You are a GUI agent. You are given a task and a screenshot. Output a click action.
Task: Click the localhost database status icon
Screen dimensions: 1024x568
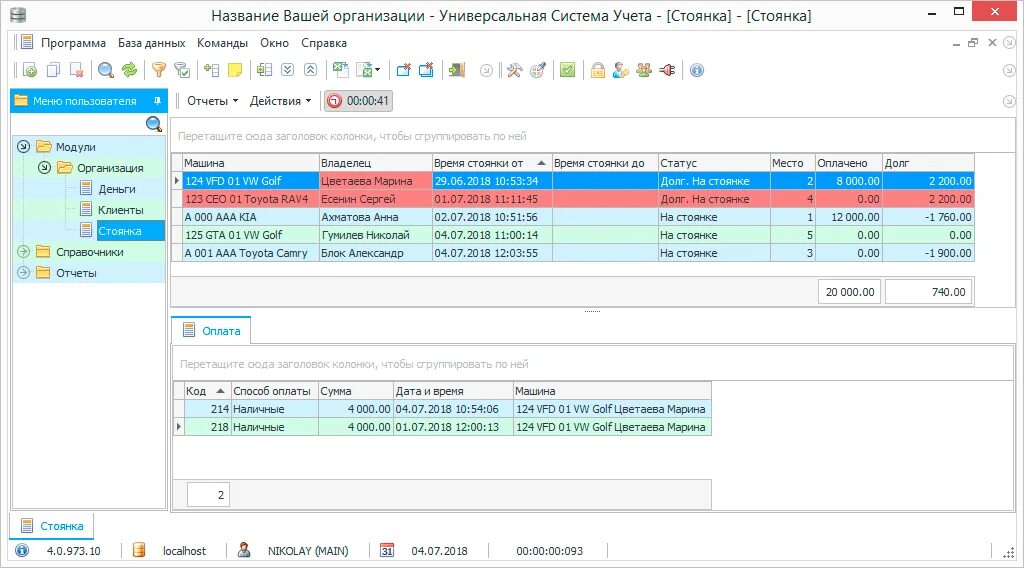[138, 550]
